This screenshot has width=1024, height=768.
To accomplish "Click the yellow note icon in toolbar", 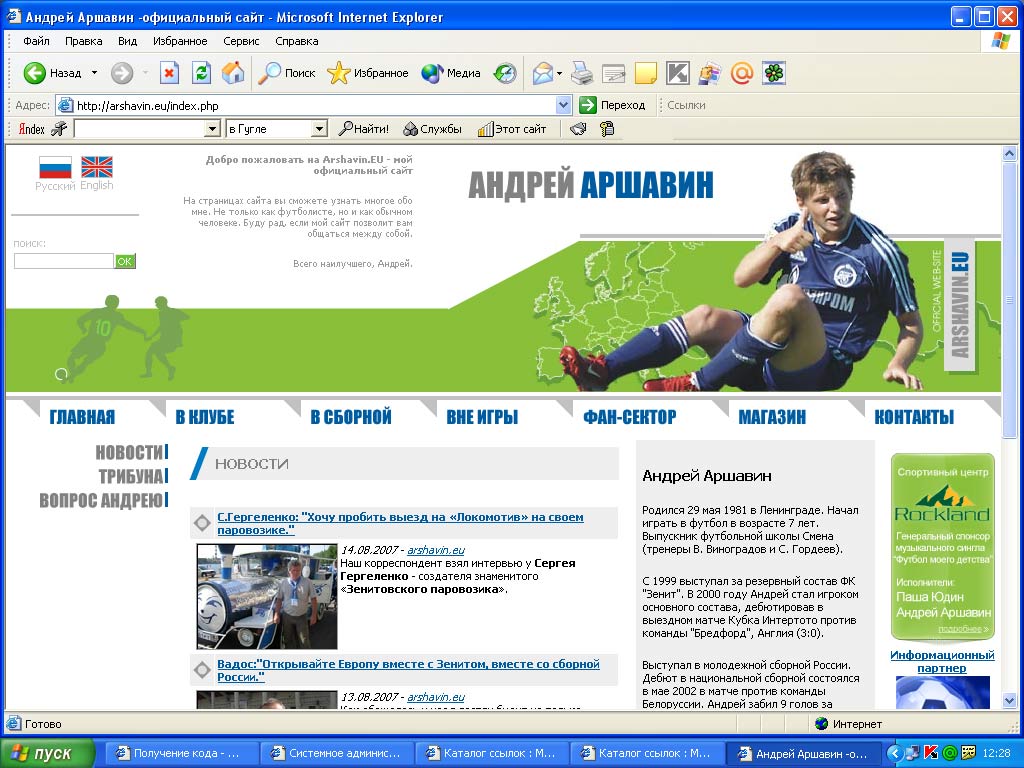I will click(645, 73).
